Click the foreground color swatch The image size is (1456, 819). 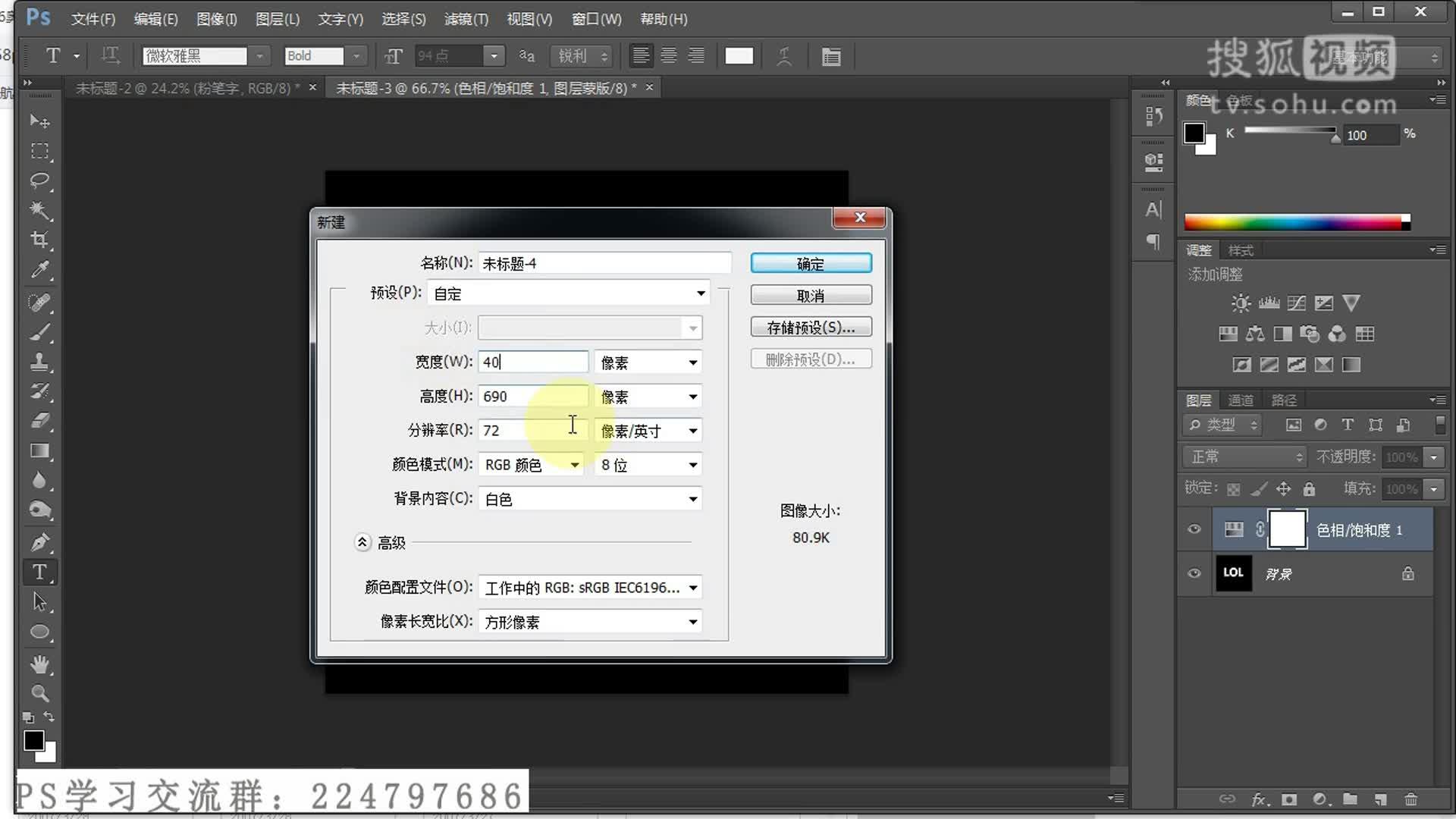[x=33, y=739]
